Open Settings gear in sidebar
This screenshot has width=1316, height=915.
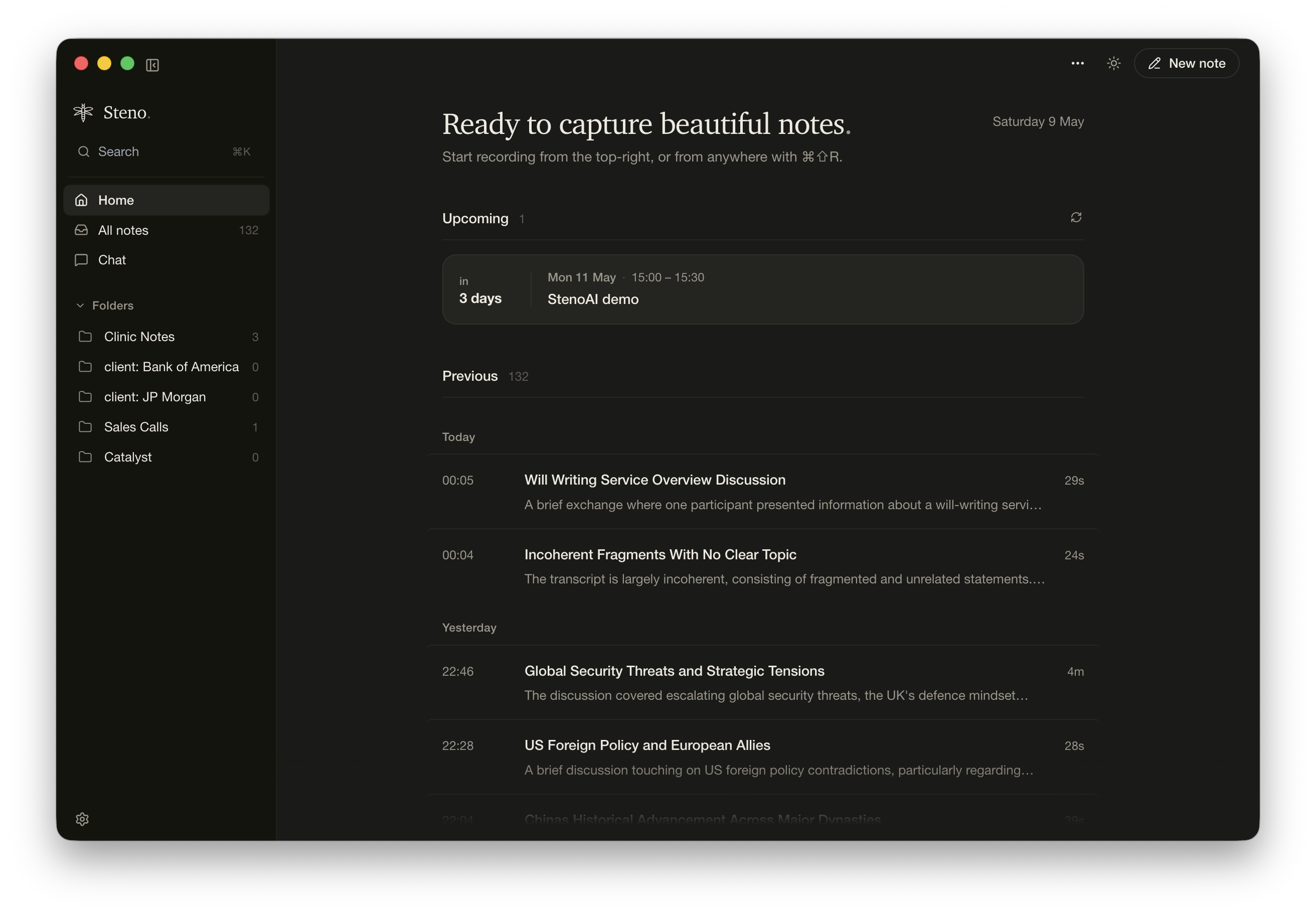(83, 819)
